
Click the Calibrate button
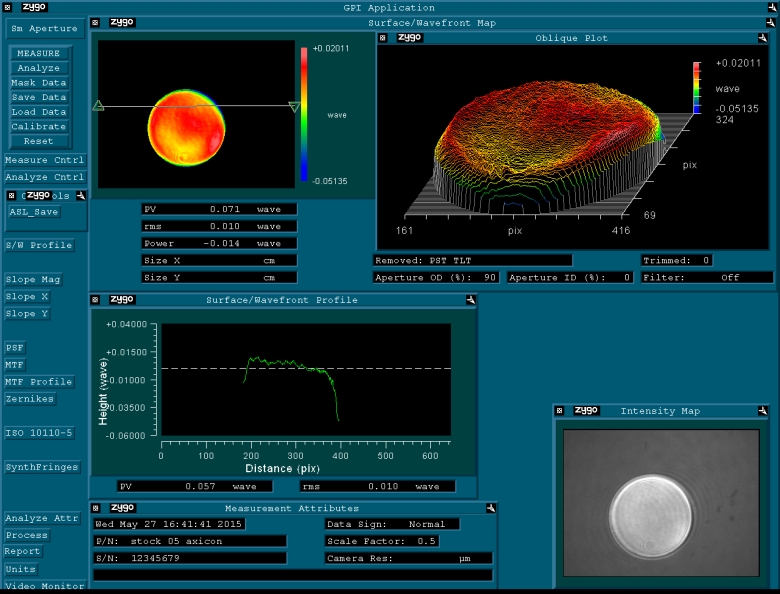39,127
